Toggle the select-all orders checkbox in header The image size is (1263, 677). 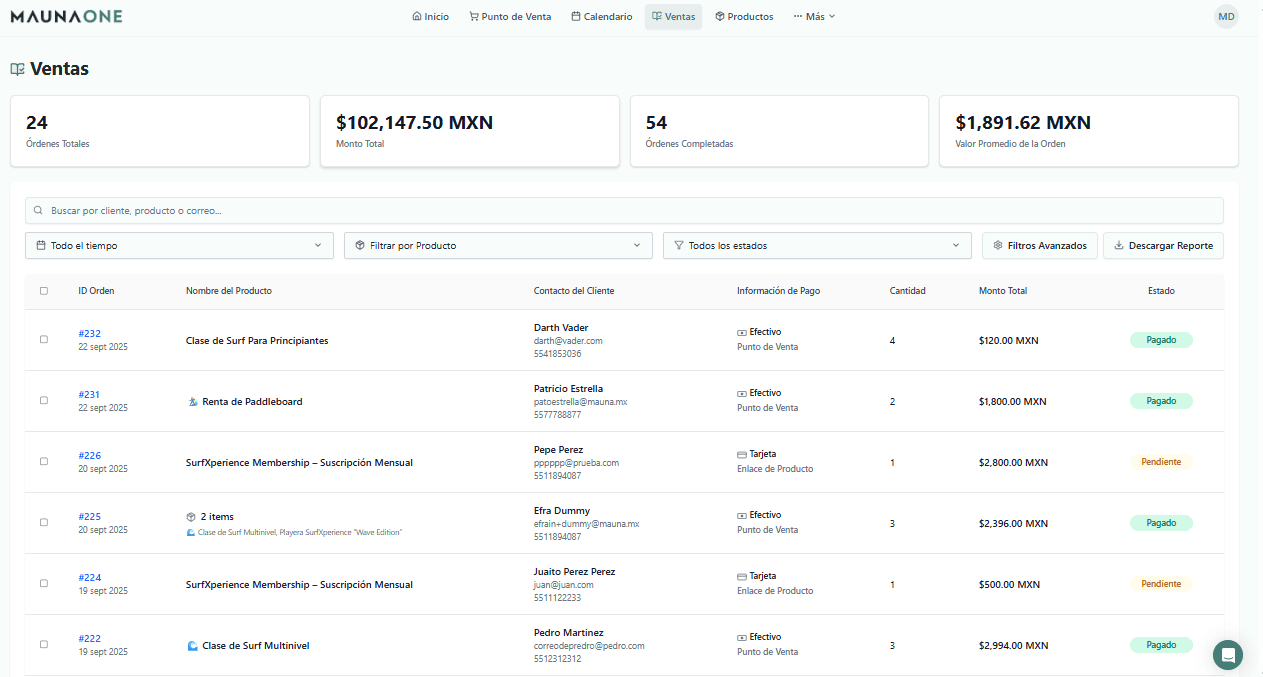click(x=43, y=291)
